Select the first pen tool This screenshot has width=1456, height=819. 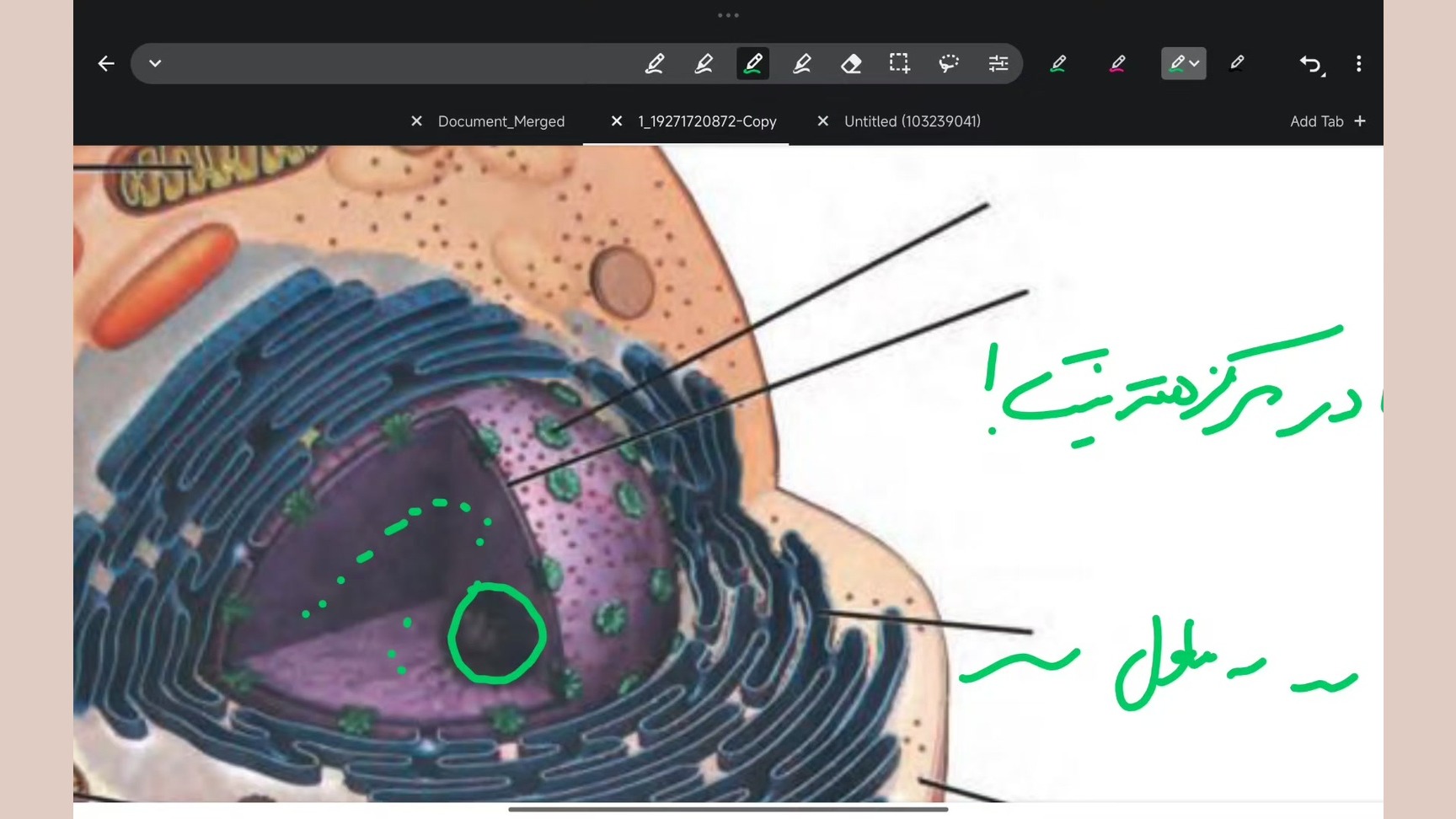(654, 63)
